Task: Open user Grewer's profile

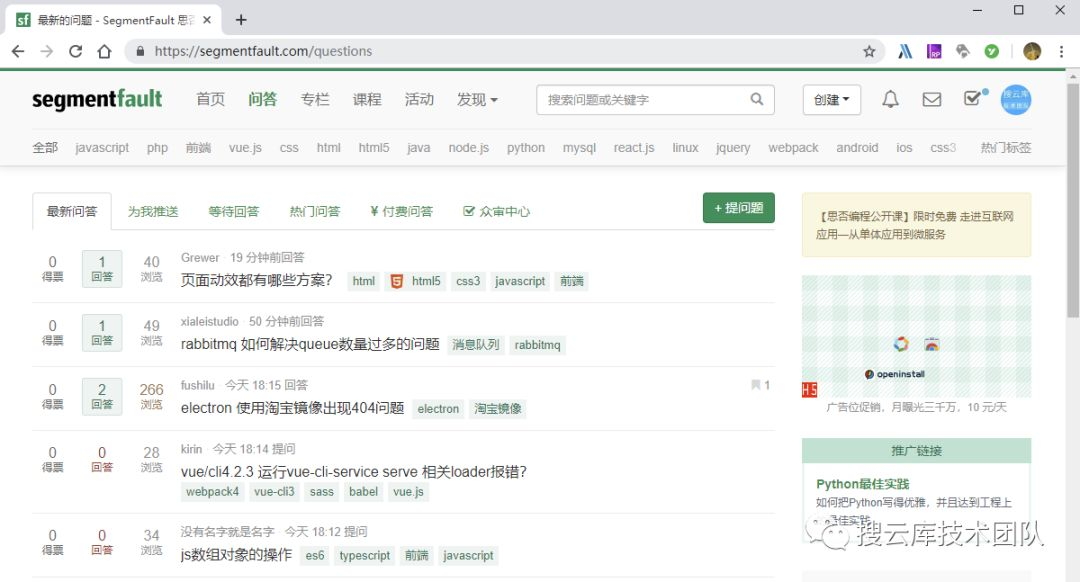Action: (x=200, y=258)
